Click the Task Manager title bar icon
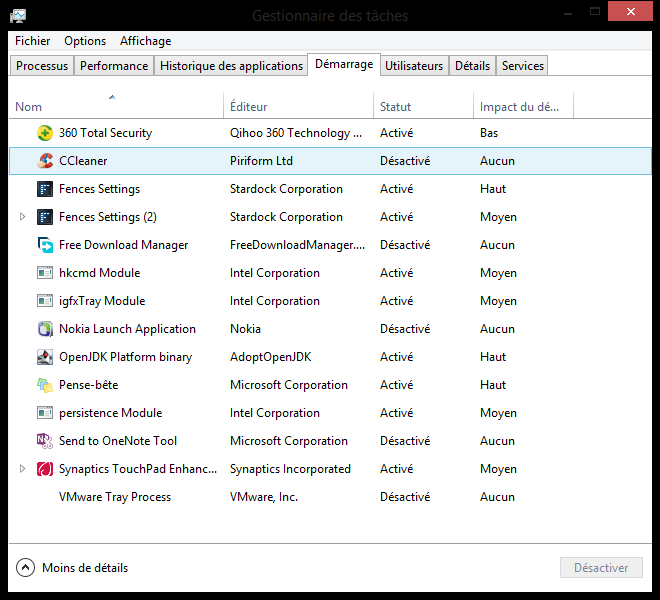Screen dimensions: 660x600 click(18, 16)
